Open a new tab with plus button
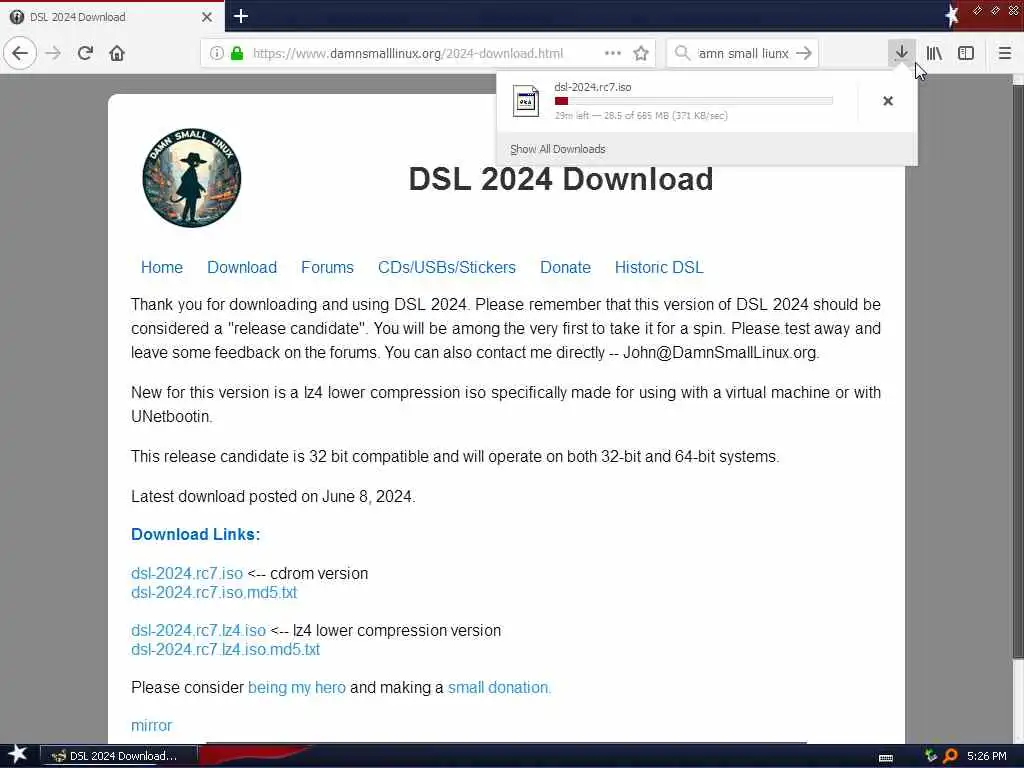This screenshot has width=1024, height=768. 241,16
